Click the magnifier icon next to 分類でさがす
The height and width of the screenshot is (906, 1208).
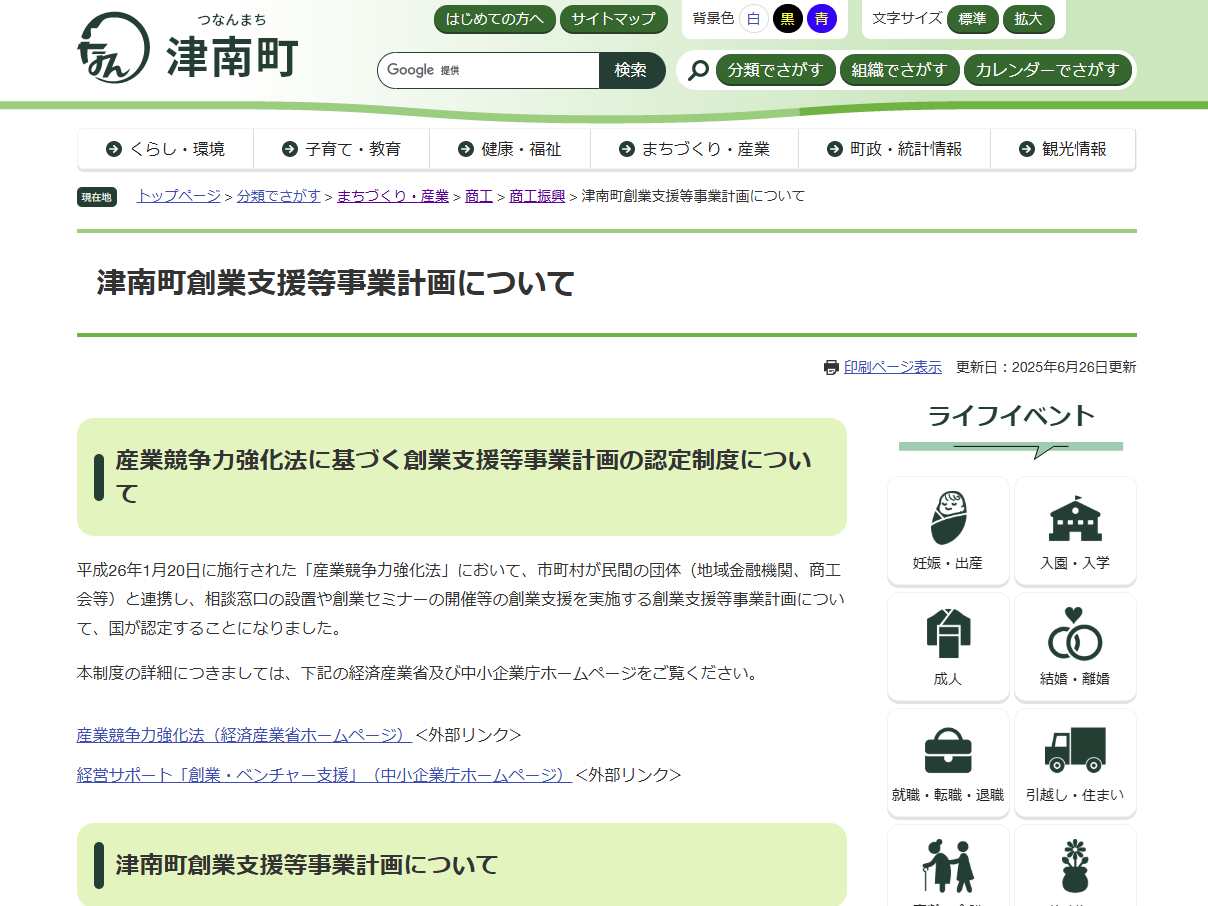699,70
